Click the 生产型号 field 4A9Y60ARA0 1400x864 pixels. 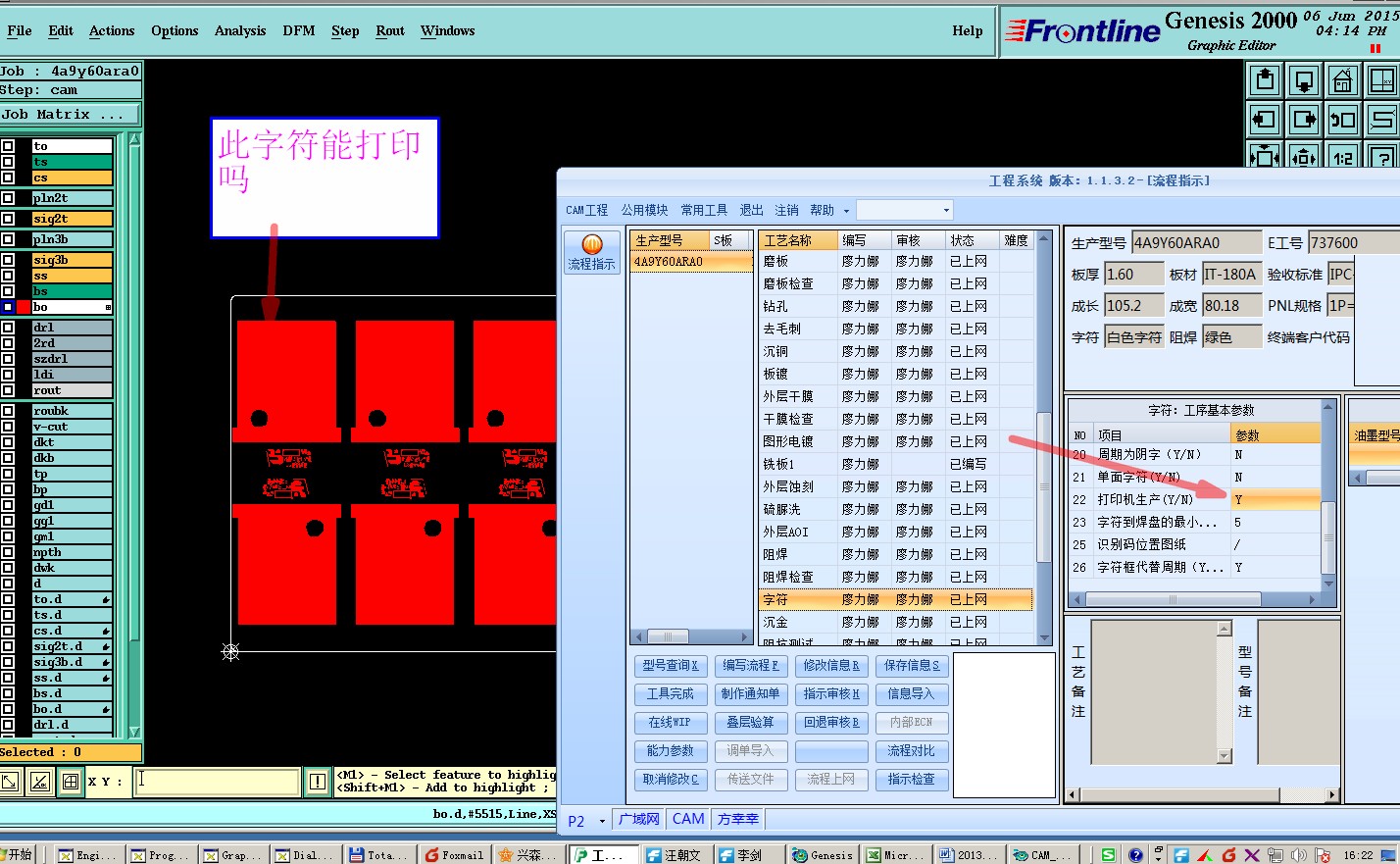coord(1195,243)
